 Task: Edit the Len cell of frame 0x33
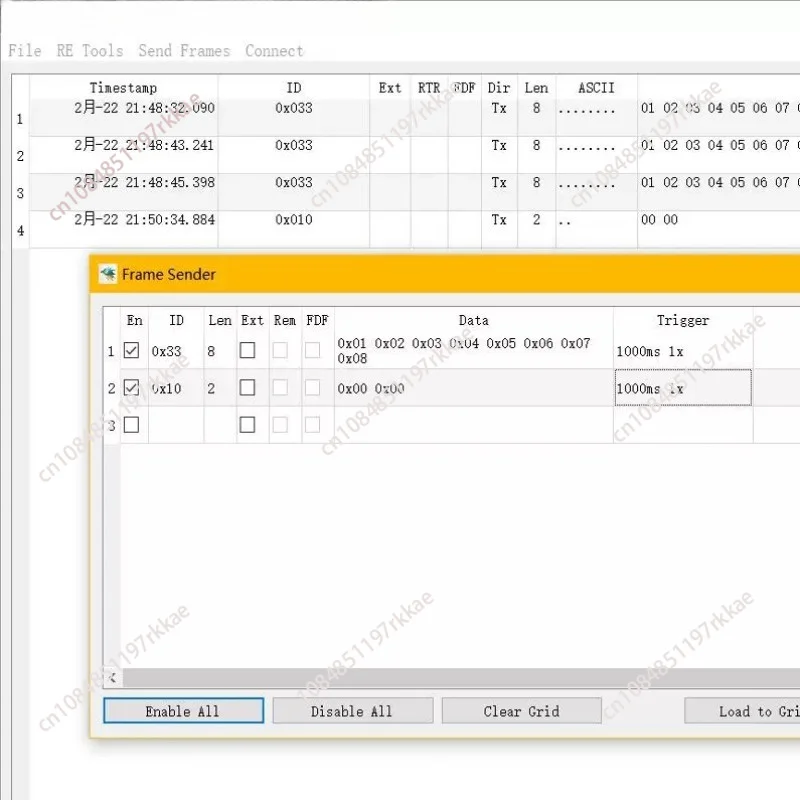[220, 351]
